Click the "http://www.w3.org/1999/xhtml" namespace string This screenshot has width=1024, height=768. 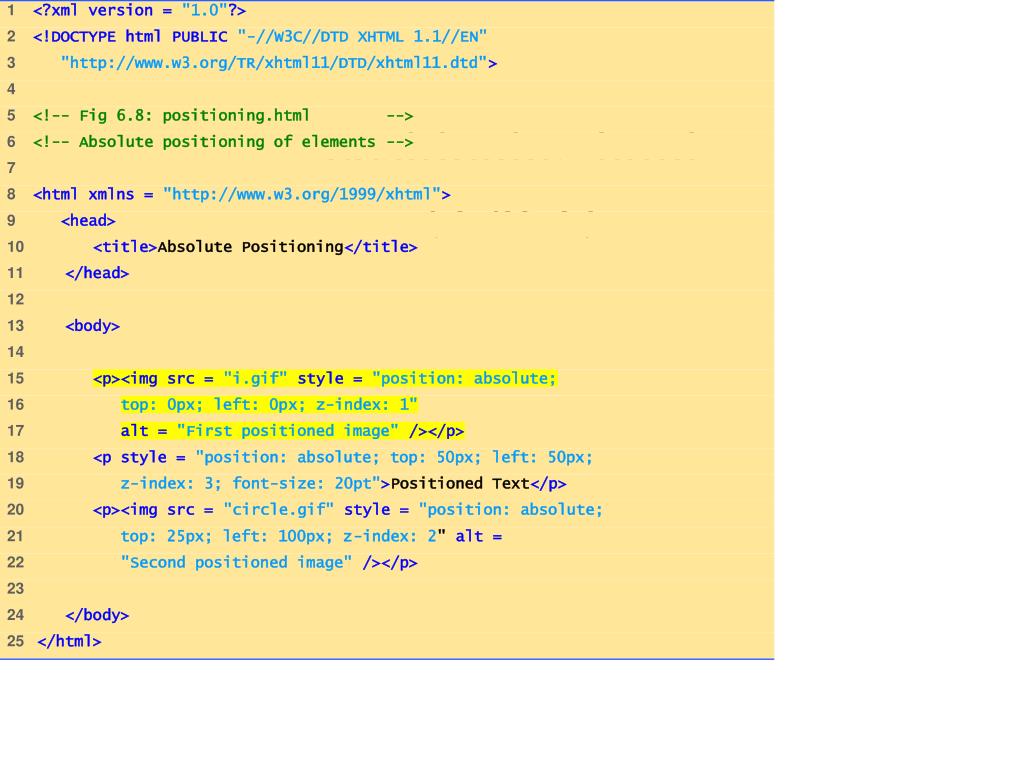click(302, 195)
